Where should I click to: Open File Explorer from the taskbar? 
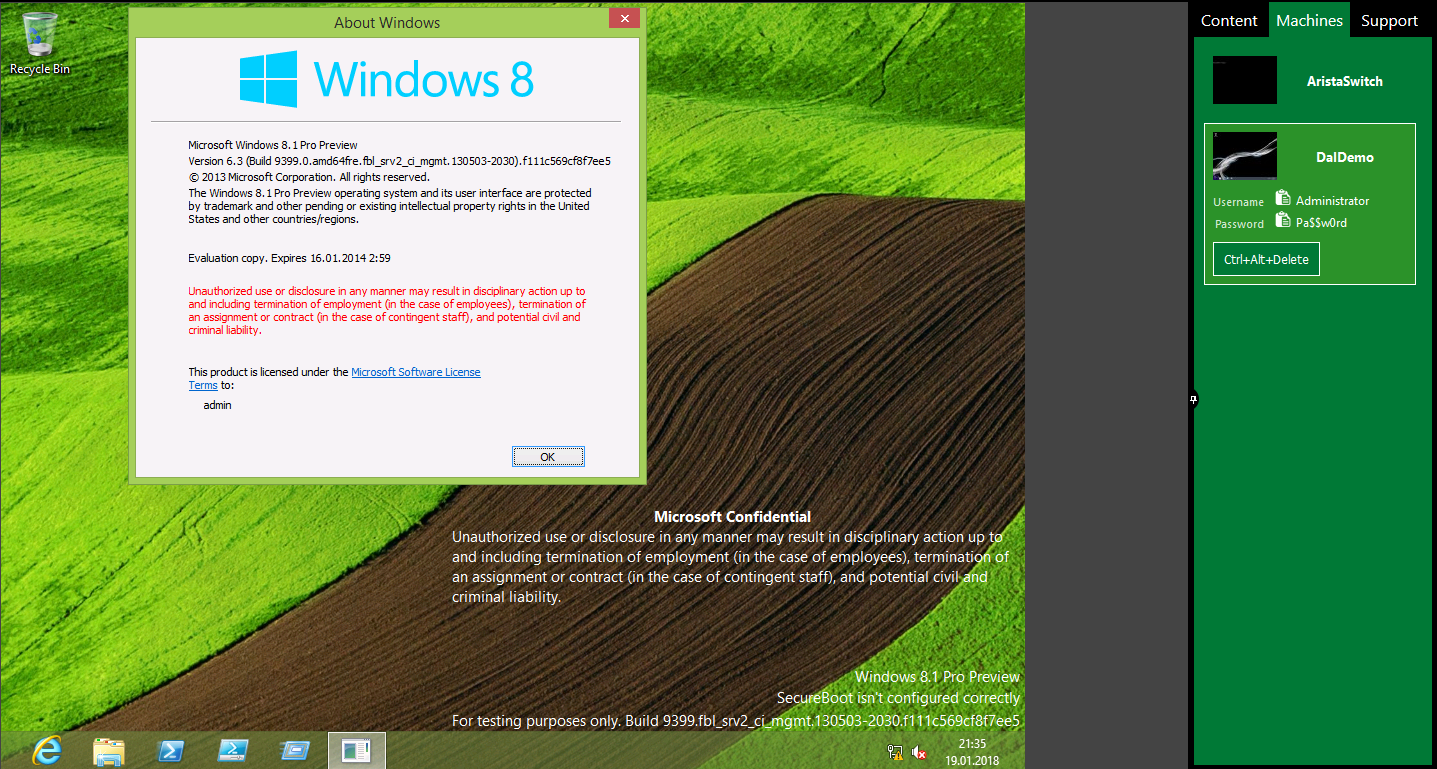109,750
